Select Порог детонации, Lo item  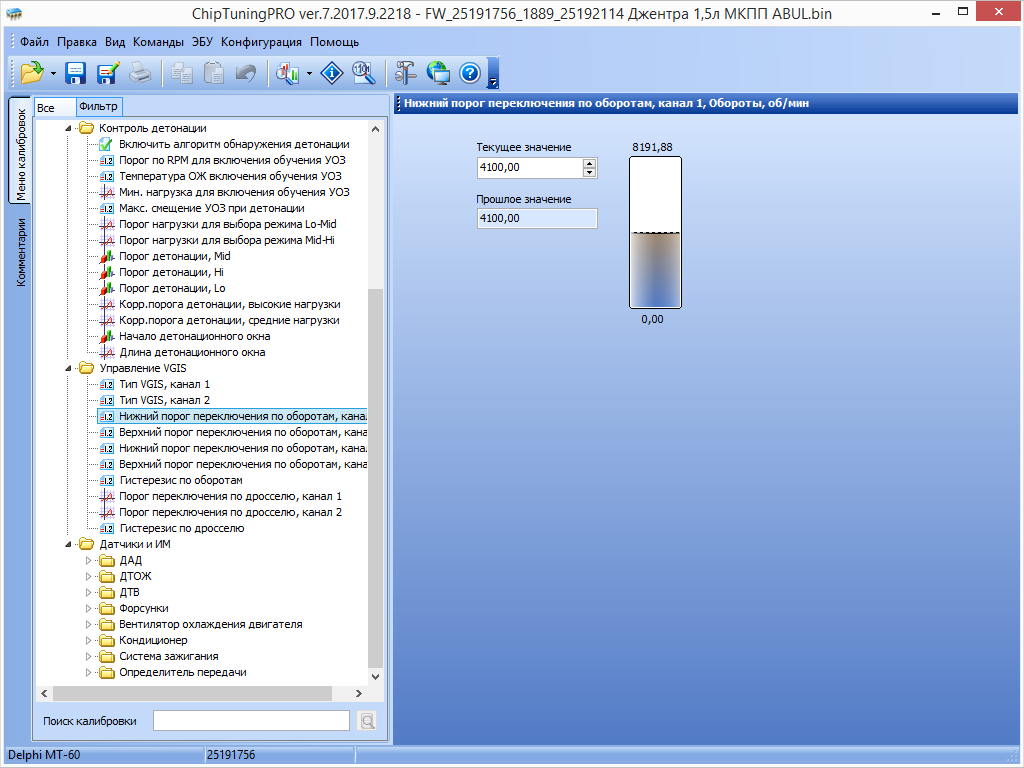(x=172, y=288)
